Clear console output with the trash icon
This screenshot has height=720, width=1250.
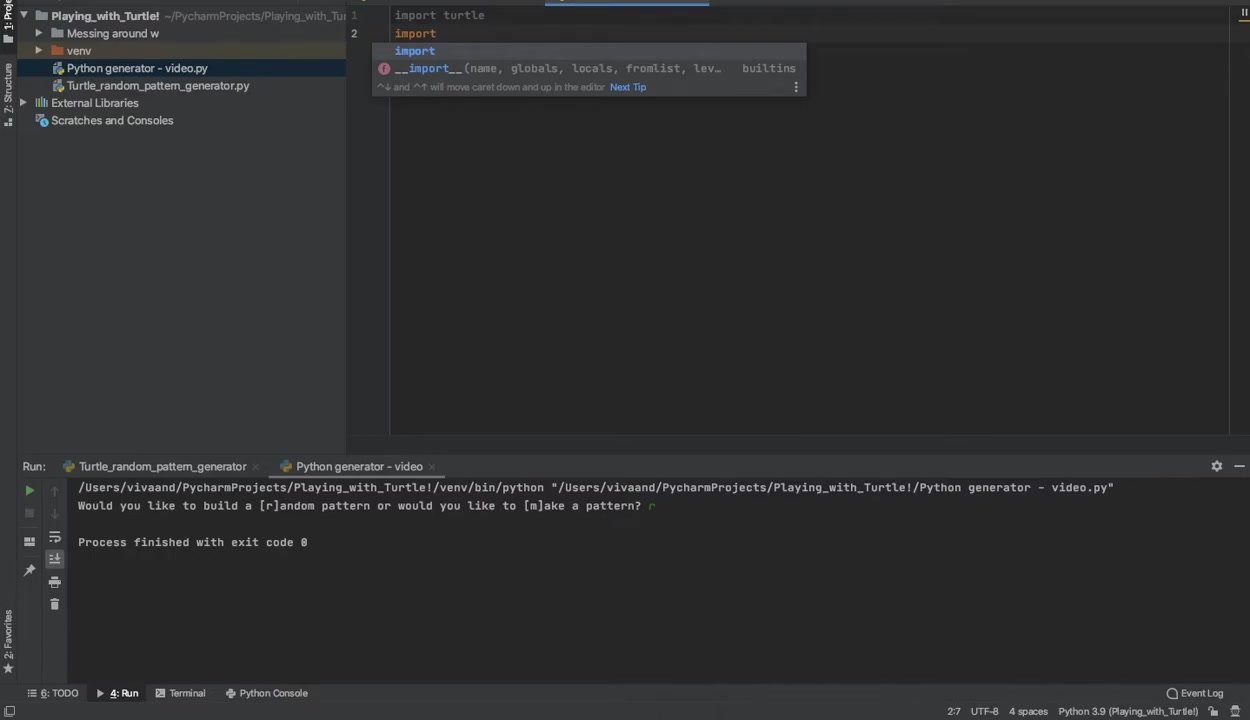55,604
